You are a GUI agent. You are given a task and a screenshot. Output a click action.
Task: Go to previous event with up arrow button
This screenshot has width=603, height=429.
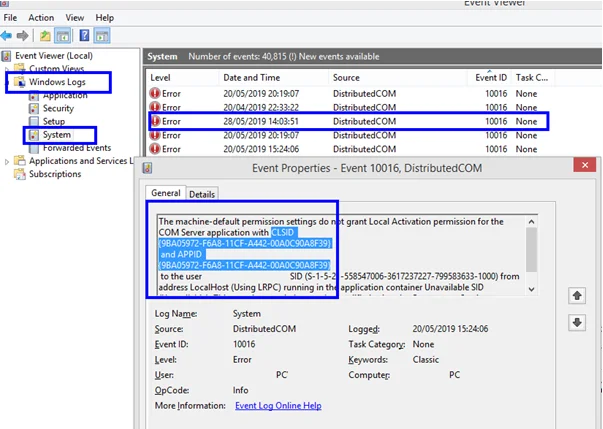pyautogui.click(x=577, y=296)
